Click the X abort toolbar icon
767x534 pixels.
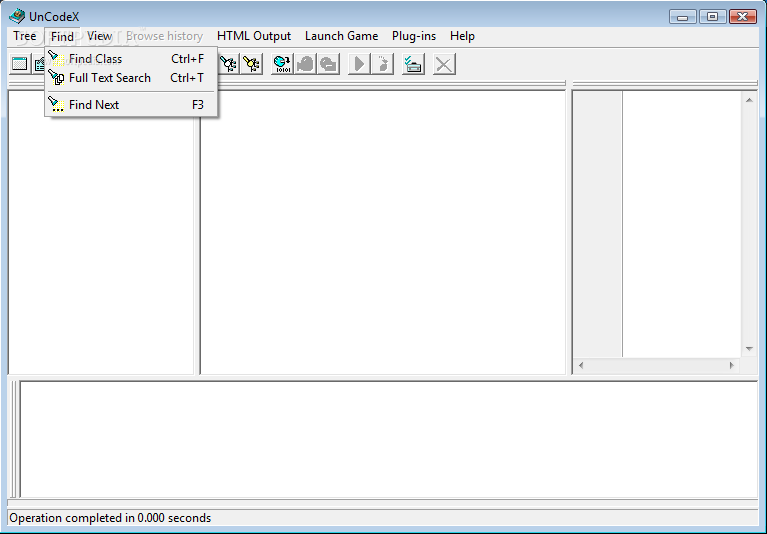tap(444, 64)
